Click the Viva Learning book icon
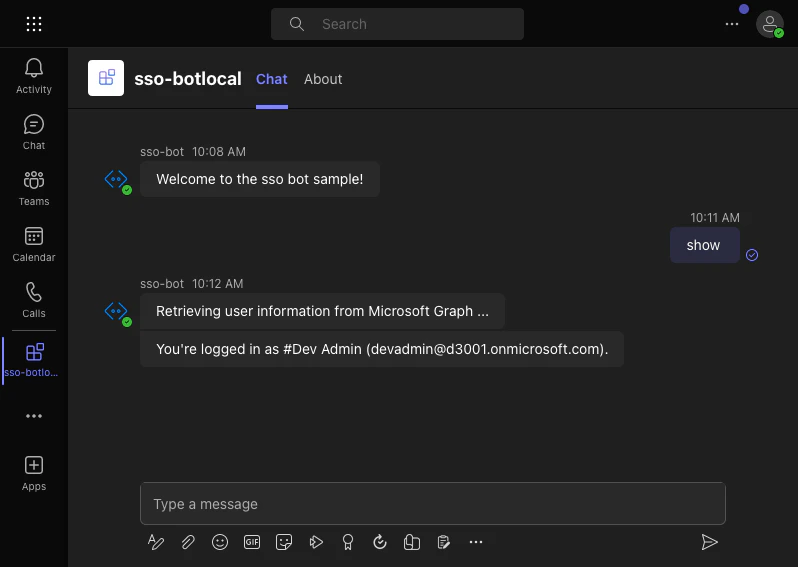The height and width of the screenshot is (567, 798). pyautogui.click(x=412, y=542)
